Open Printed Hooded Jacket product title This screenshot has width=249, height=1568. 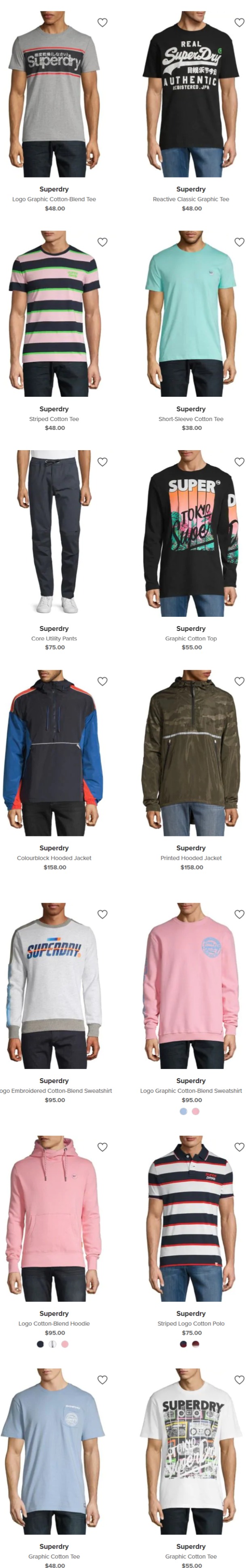pos(191,858)
